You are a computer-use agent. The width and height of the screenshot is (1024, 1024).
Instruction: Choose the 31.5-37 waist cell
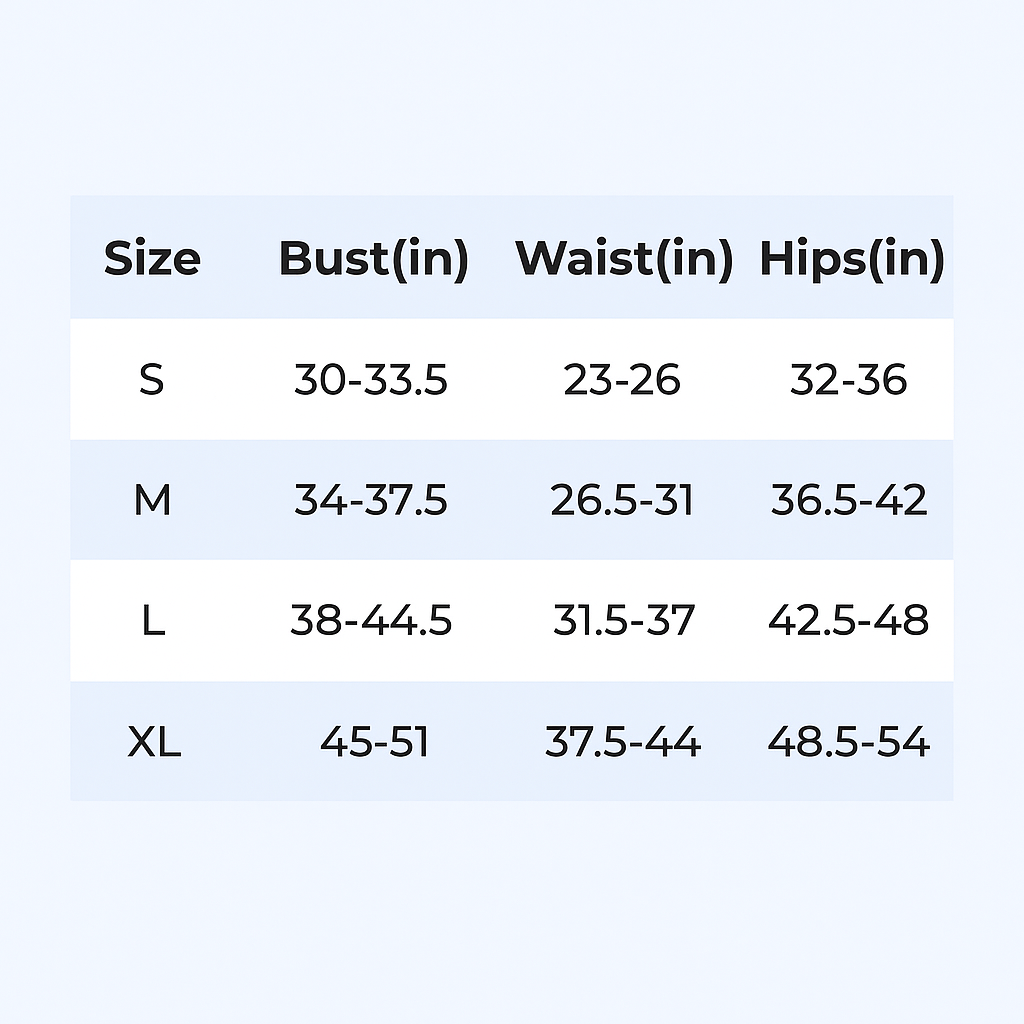click(623, 621)
